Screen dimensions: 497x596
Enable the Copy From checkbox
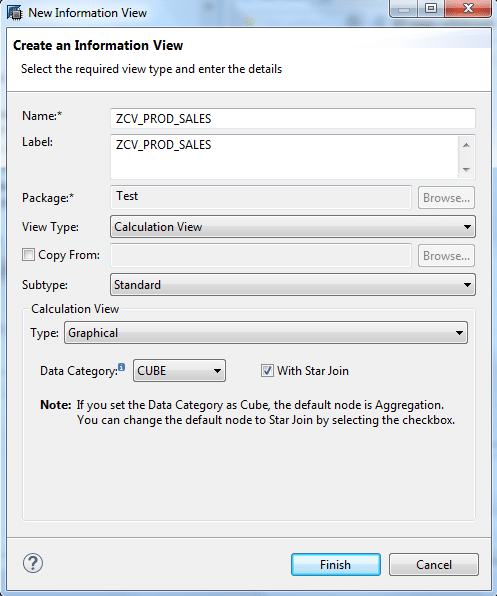(x=28, y=254)
